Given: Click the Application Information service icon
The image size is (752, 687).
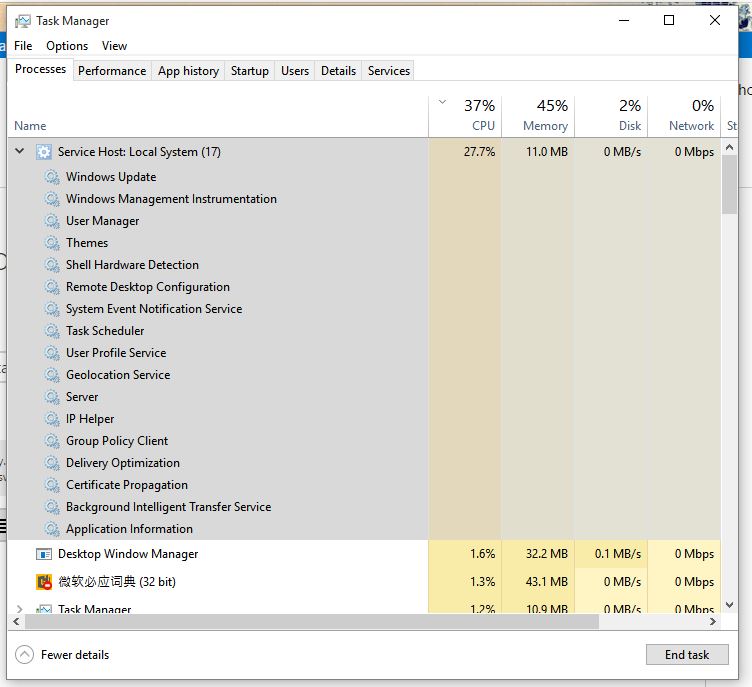Looking at the screenshot, I should pyautogui.click(x=52, y=530).
